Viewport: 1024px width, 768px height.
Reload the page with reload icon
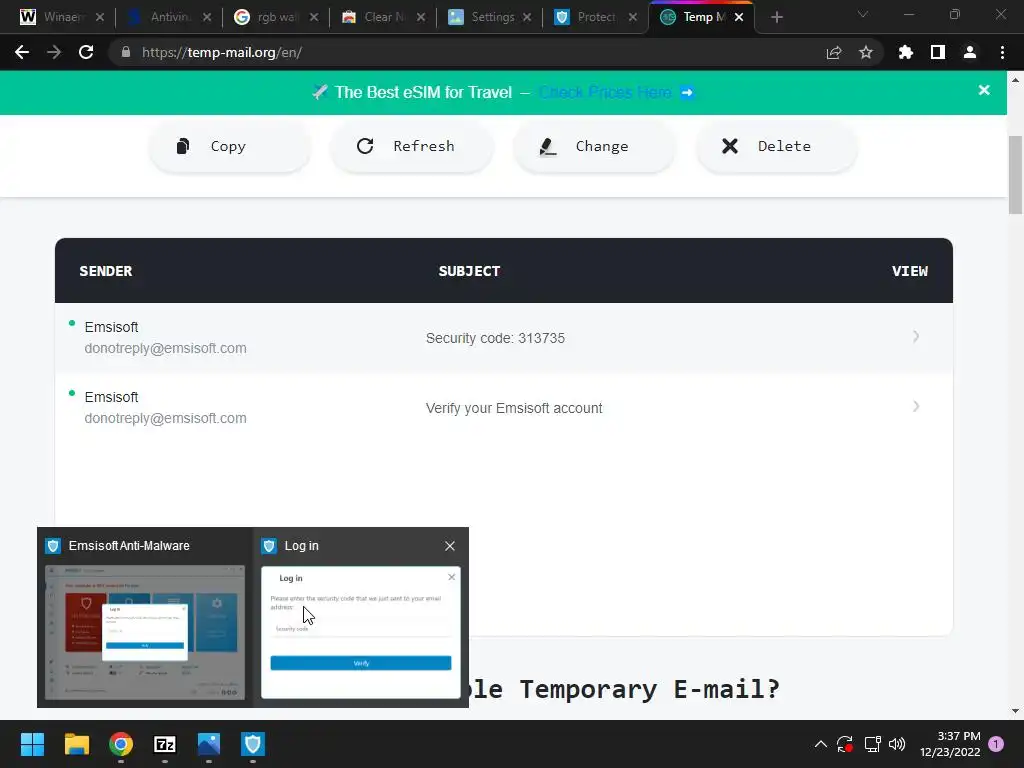tap(86, 52)
